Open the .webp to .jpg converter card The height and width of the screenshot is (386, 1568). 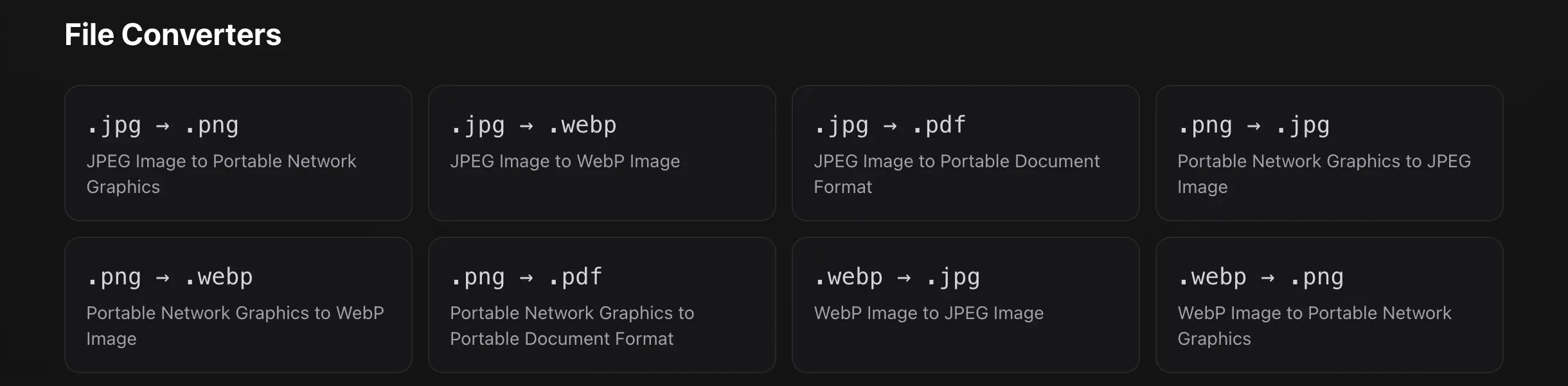[965, 304]
